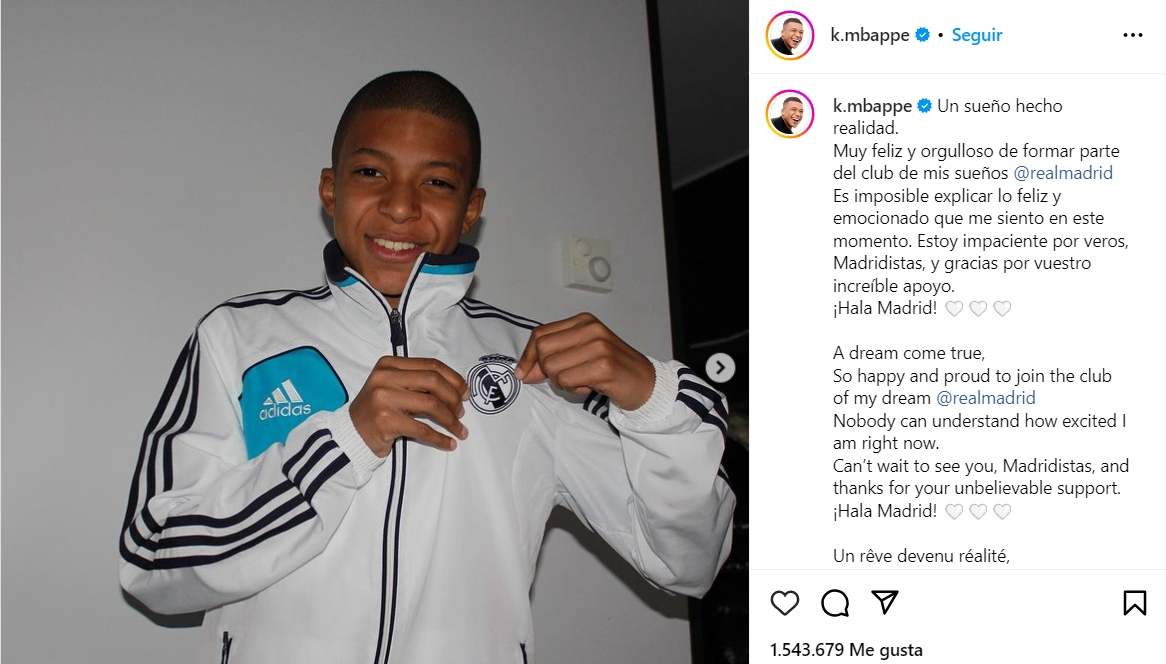The width and height of the screenshot is (1166, 664).
Task: Click the Seguir follow button
Action: click(x=977, y=35)
